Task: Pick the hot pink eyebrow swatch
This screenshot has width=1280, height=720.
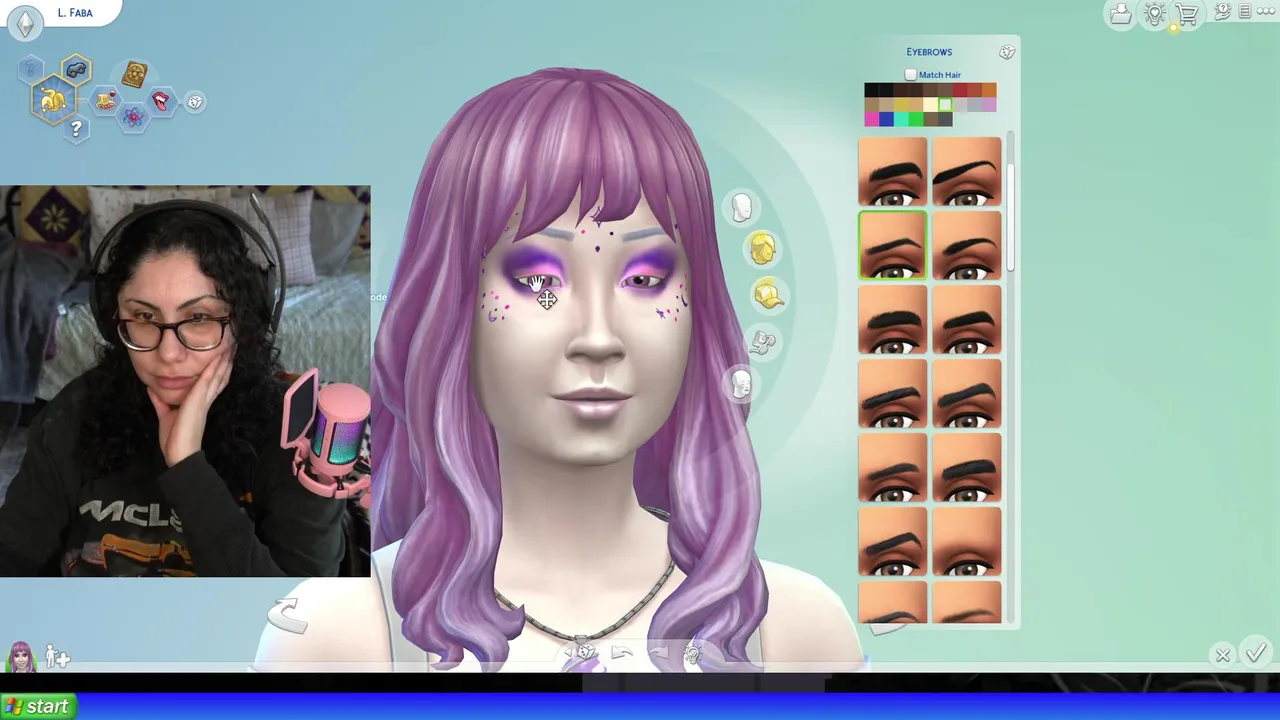Action: 872,119
